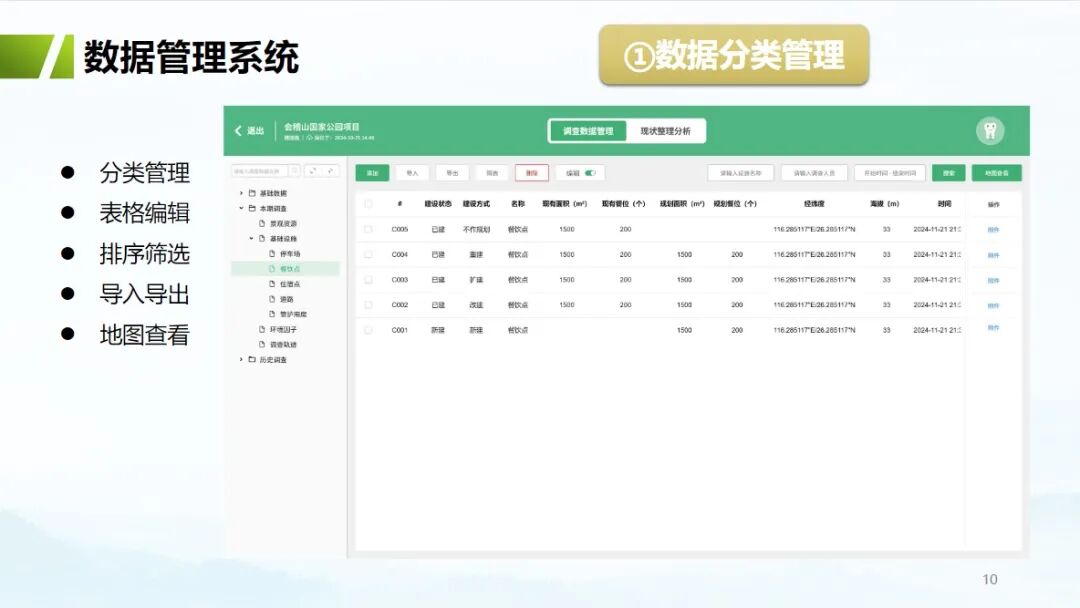Switch to the 调查数据管理 tab
Image resolution: width=1080 pixels, height=608 pixels.
coord(588,131)
